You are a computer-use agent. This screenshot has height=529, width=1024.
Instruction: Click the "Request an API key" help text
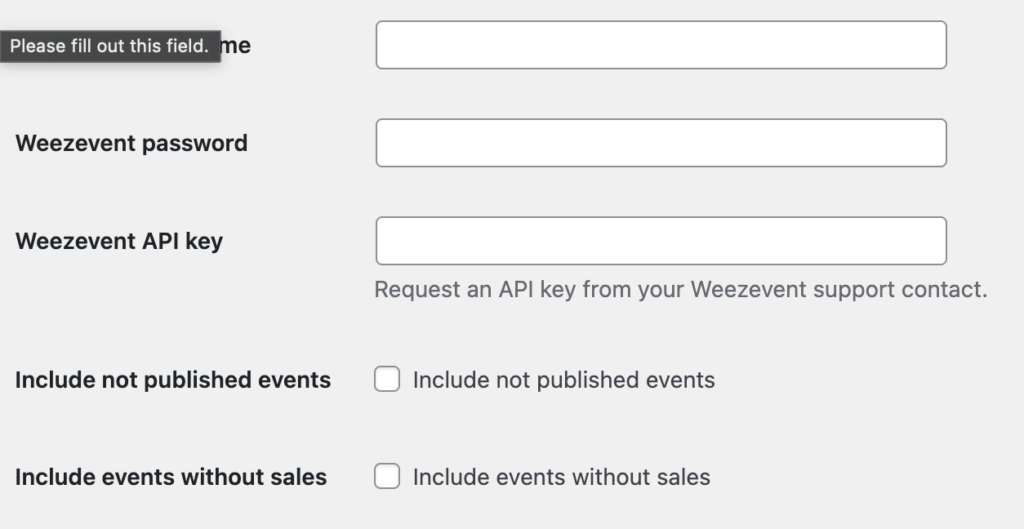[x=680, y=290]
